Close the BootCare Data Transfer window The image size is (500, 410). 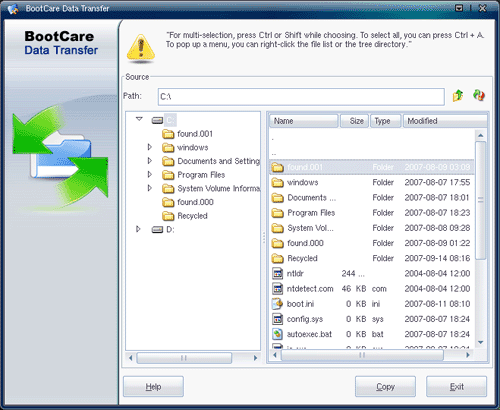point(482,8)
